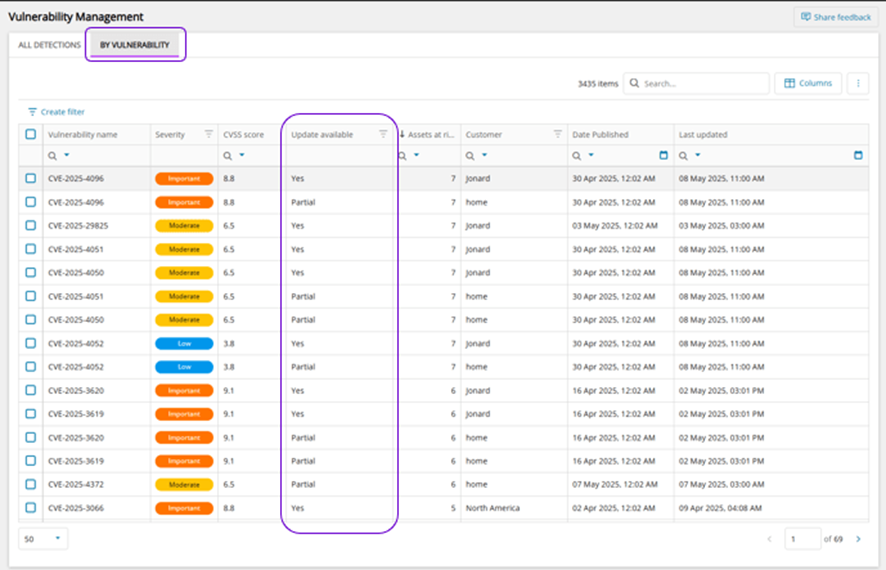Screen dimensions: 886x570
Task: Open the Date Published calendar picker
Action: pos(663,155)
